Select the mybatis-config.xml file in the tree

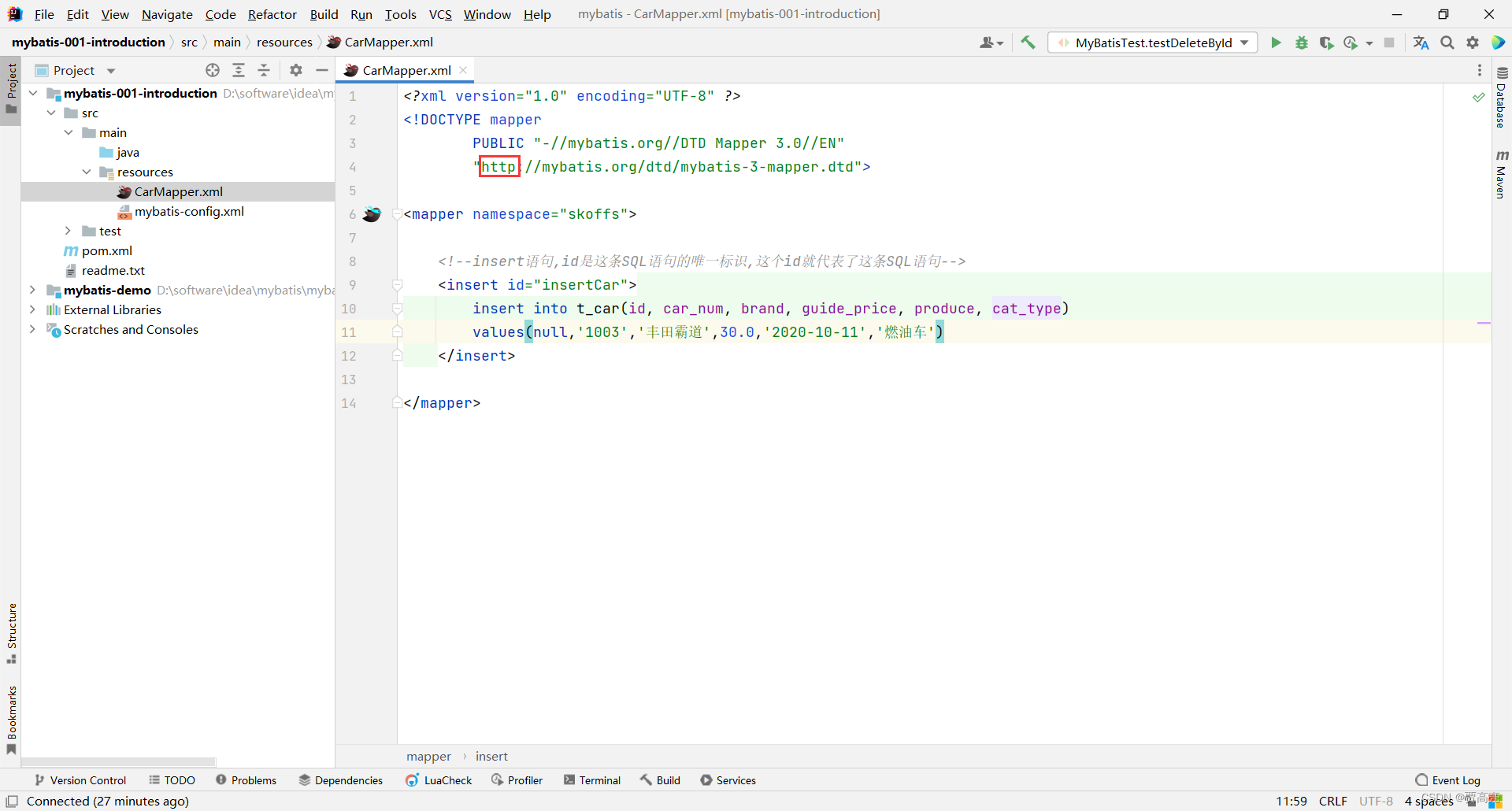point(189,211)
